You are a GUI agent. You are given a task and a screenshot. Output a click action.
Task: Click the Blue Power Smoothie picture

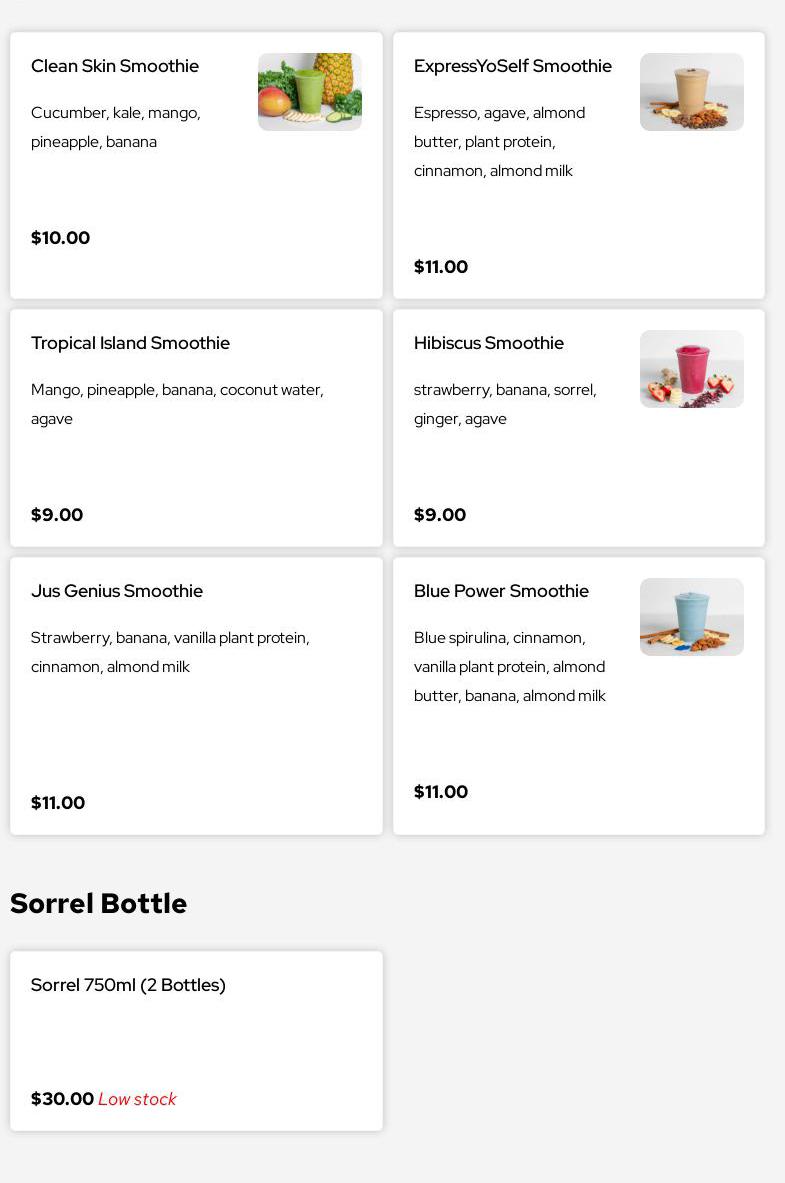pos(691,617)
